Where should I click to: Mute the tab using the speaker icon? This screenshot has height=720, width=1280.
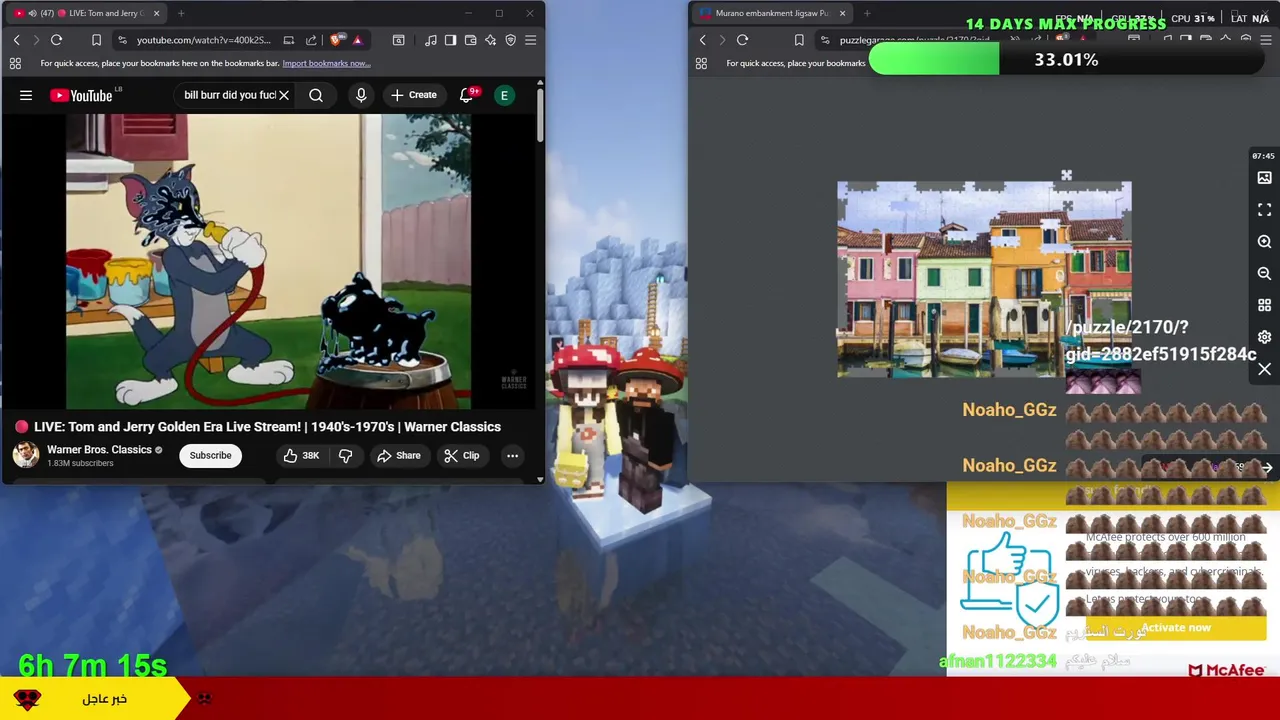coord(33,13)
